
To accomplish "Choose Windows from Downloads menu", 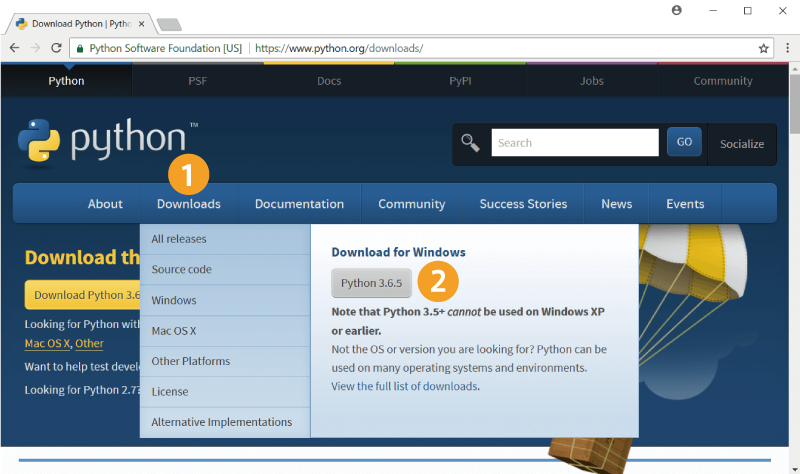I will click(x=225, y=300).
